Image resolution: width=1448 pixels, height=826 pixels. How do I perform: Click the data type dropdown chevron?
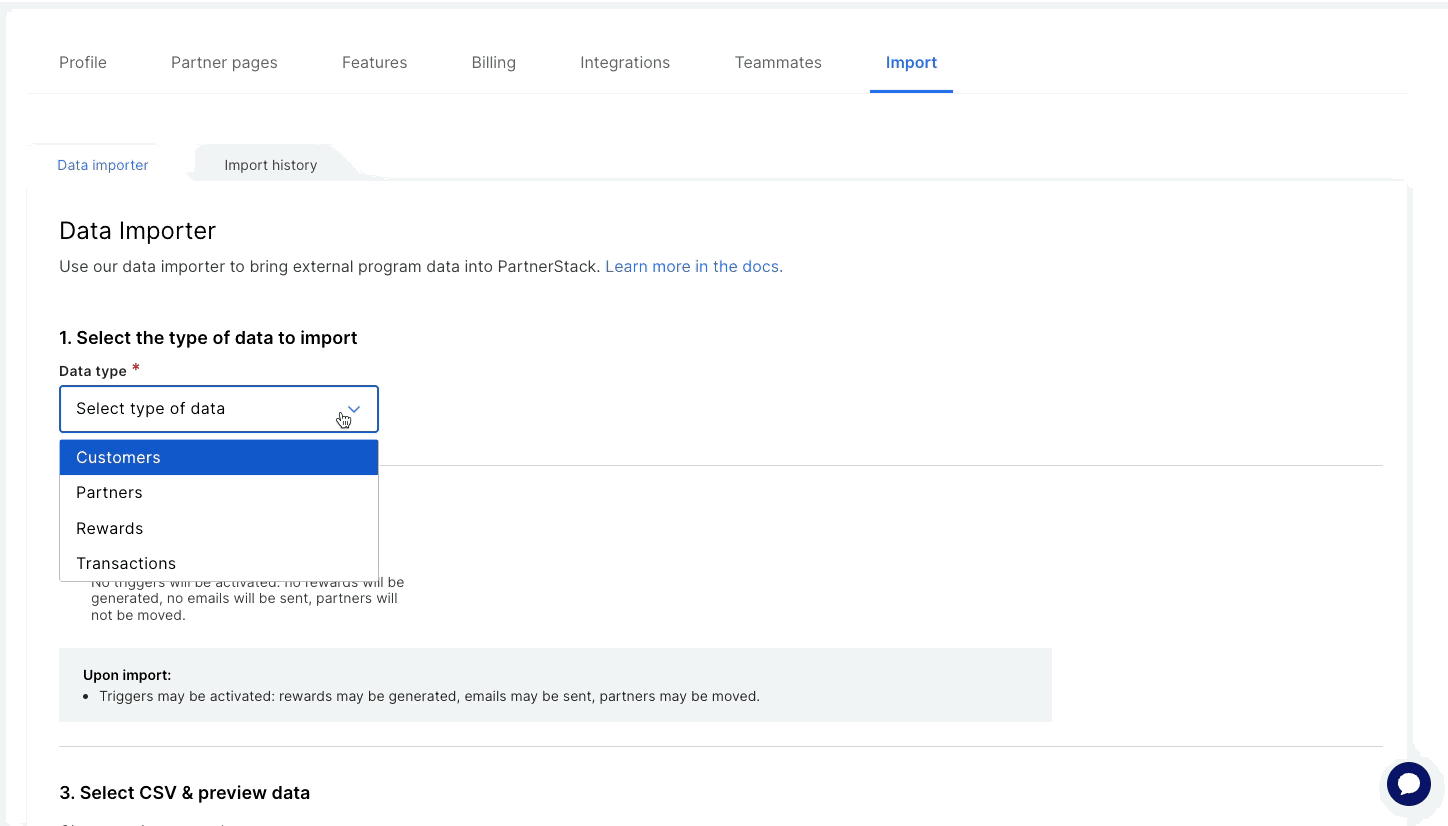click(x=354, y=409)
